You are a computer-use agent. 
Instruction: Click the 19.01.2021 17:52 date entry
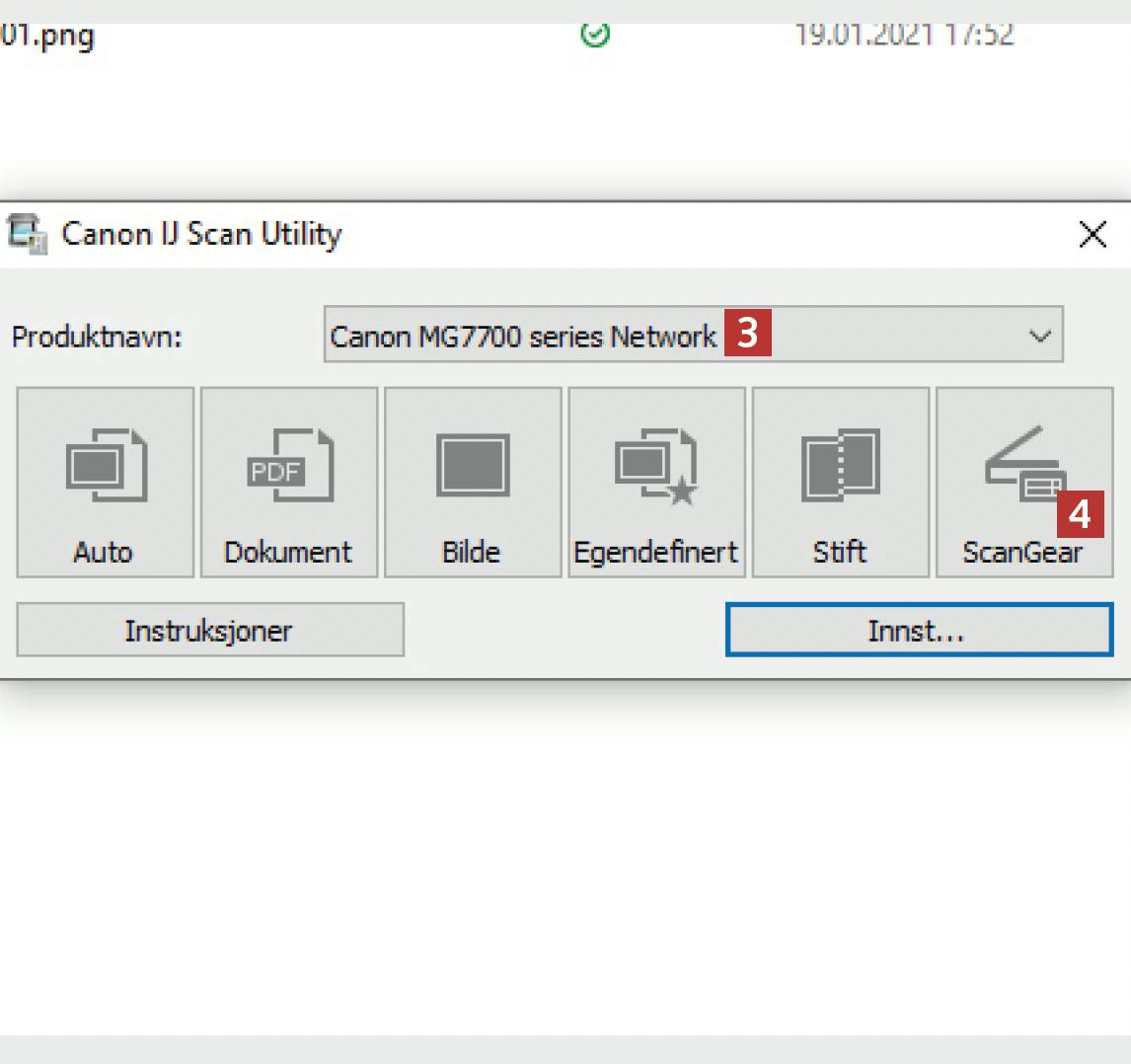tap(904, 35)
